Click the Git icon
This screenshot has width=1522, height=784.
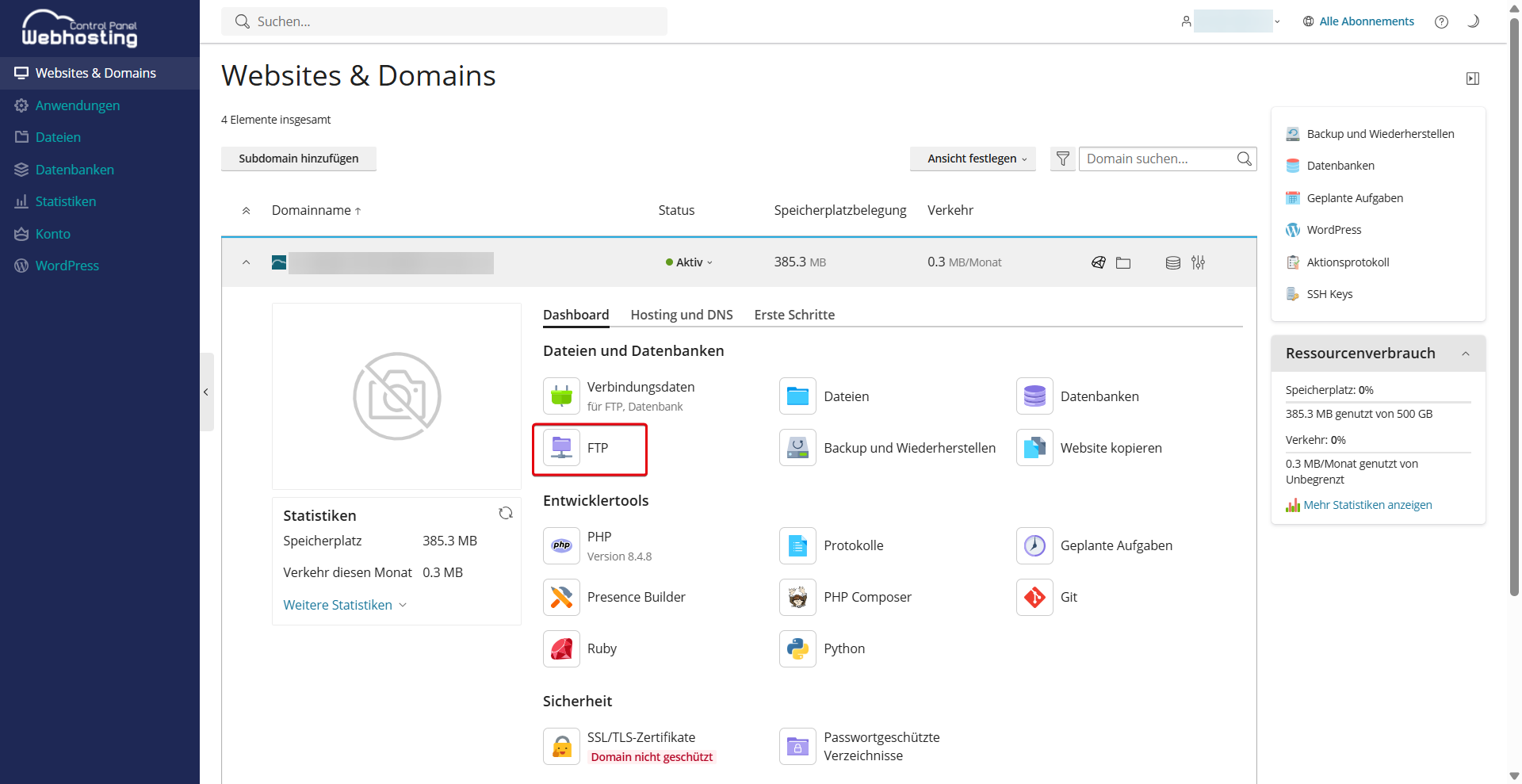pyautogui.click(x=1034, y=597)
